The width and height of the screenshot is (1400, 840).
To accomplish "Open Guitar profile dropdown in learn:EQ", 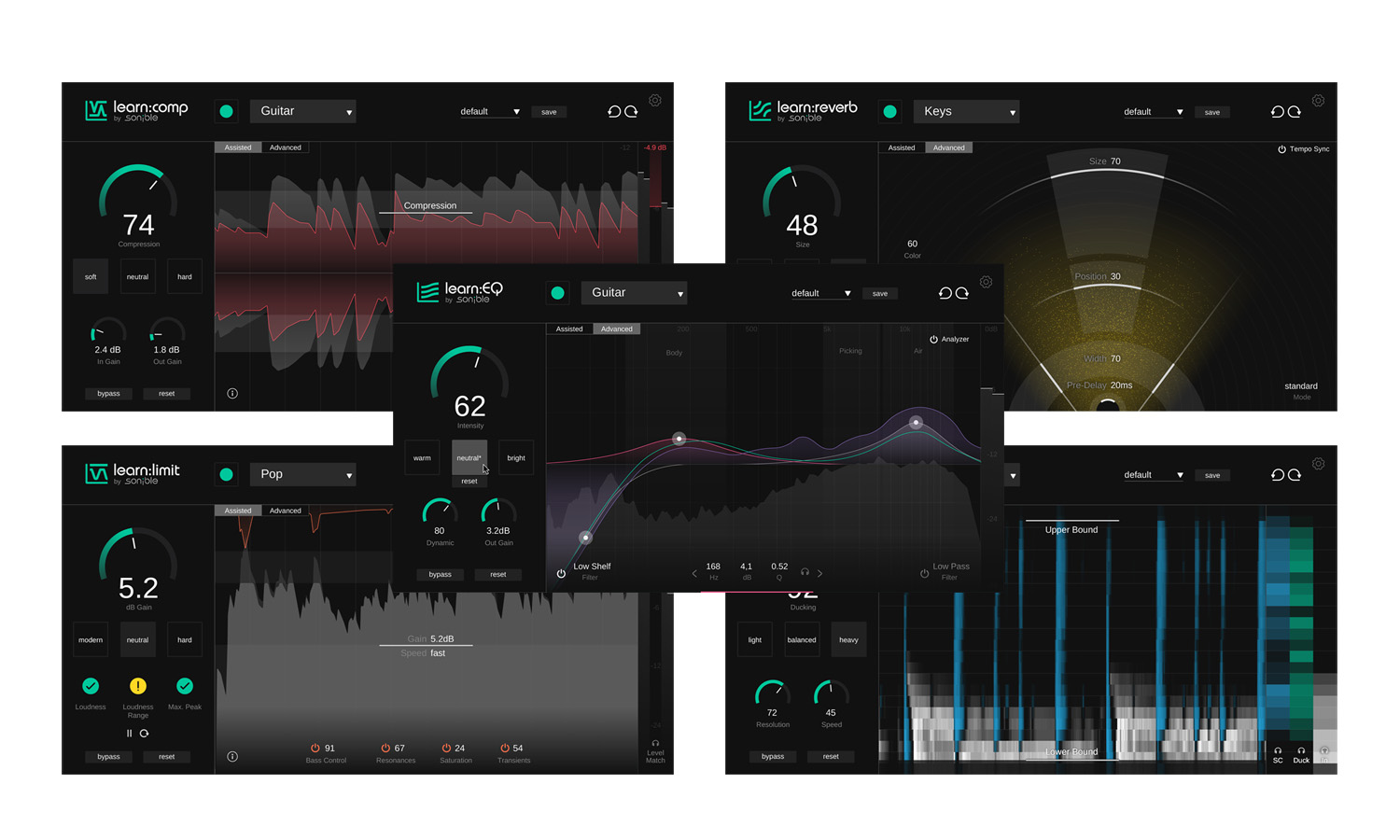I will (635, 293).
